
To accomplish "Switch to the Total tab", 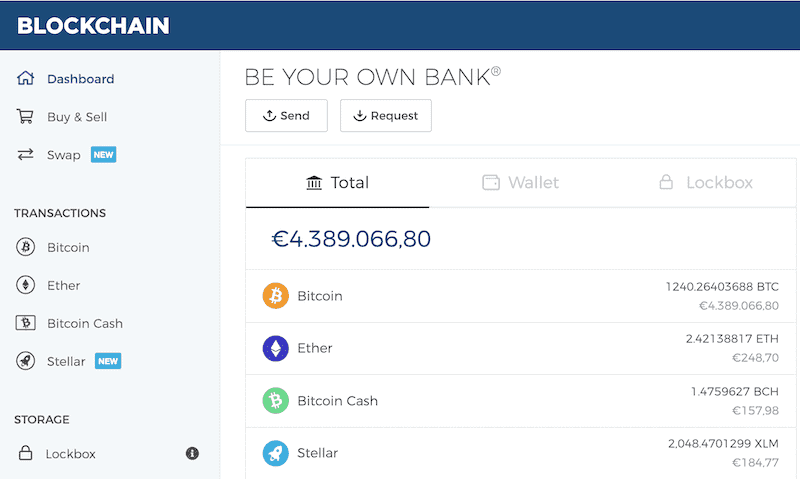I will pos(337,183).
